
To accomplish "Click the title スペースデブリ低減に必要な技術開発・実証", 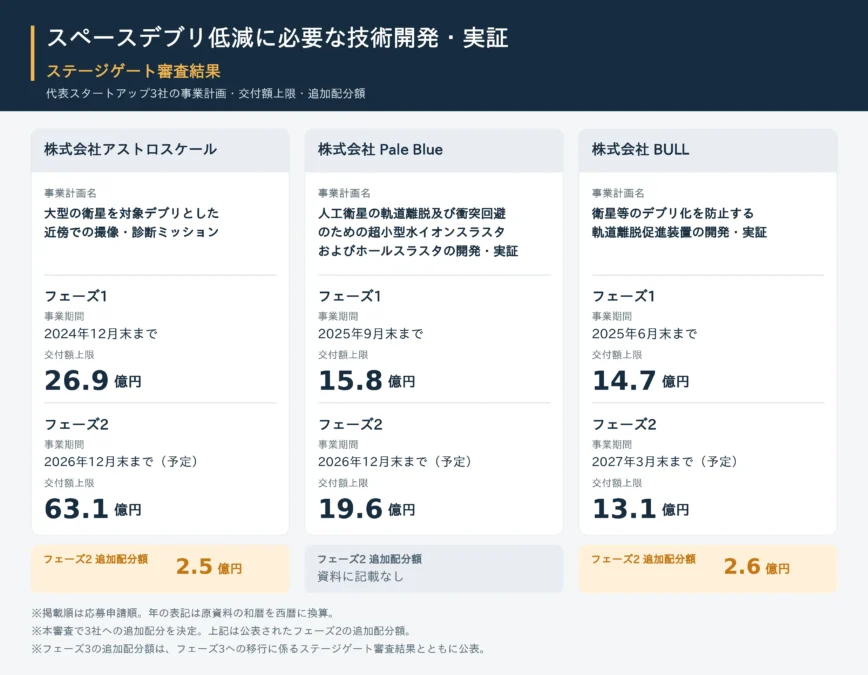I will click(x=277, y=38).
